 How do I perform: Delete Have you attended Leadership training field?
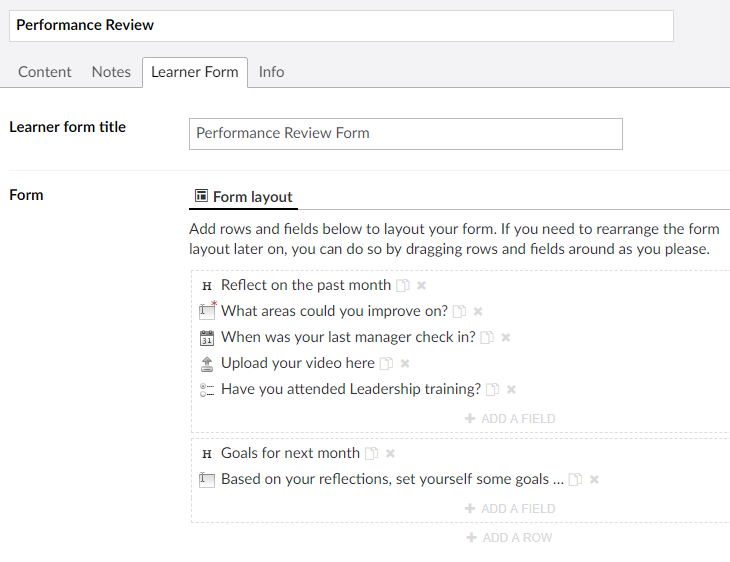point(511,389)
